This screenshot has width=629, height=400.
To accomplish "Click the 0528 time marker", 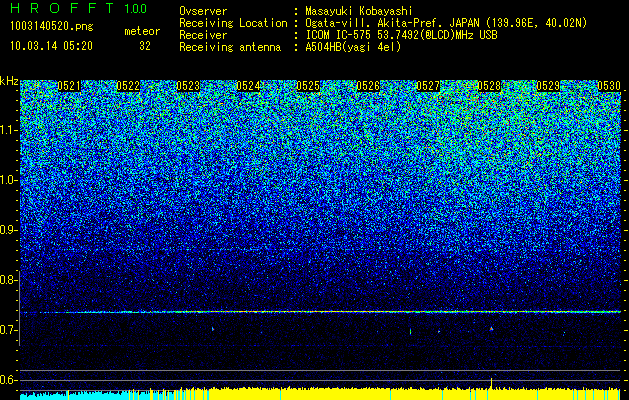I will (489, 86).
